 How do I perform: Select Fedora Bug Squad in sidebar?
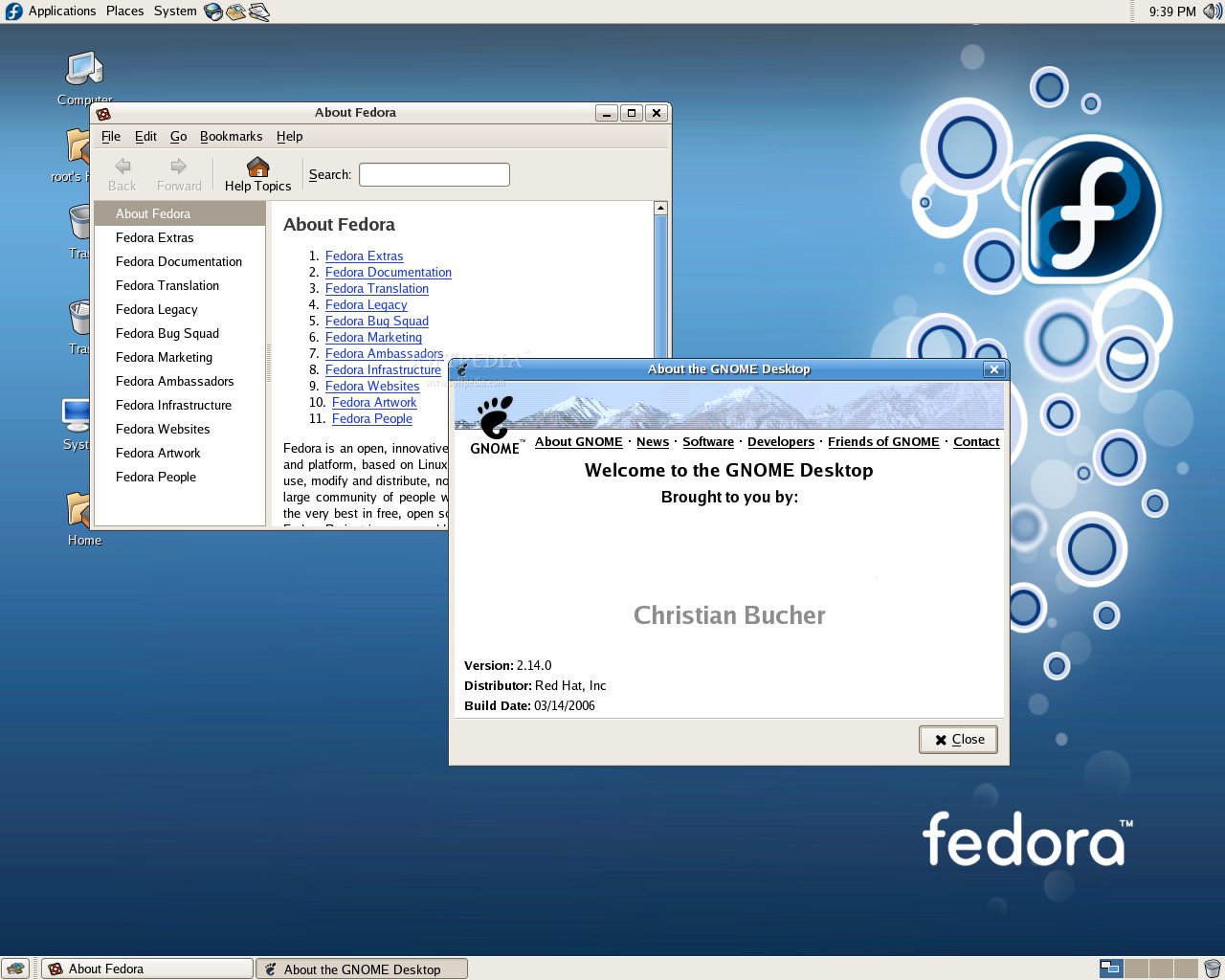click(167, 333)
